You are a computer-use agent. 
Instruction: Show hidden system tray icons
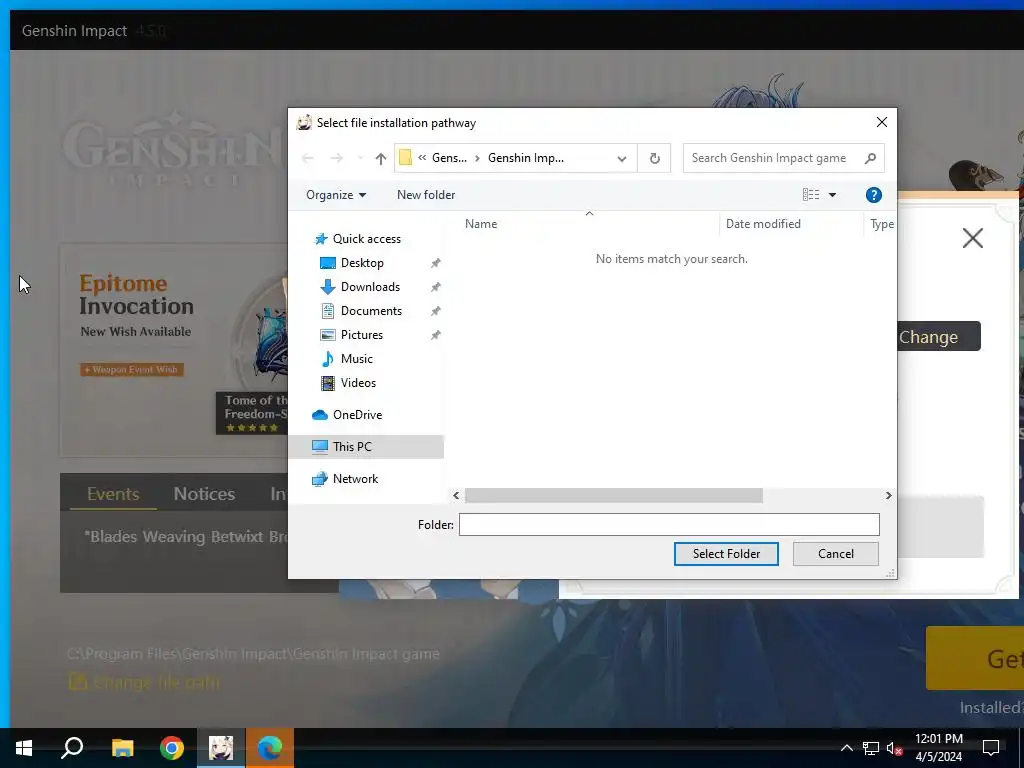pos(846,748)
